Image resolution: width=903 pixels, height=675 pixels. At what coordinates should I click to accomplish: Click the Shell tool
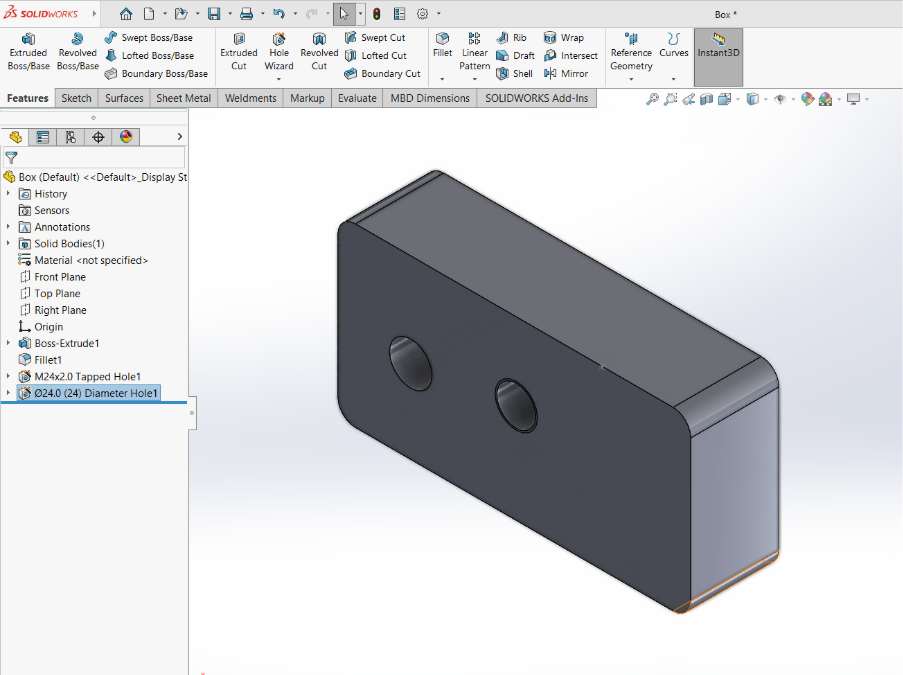(514, 74)
